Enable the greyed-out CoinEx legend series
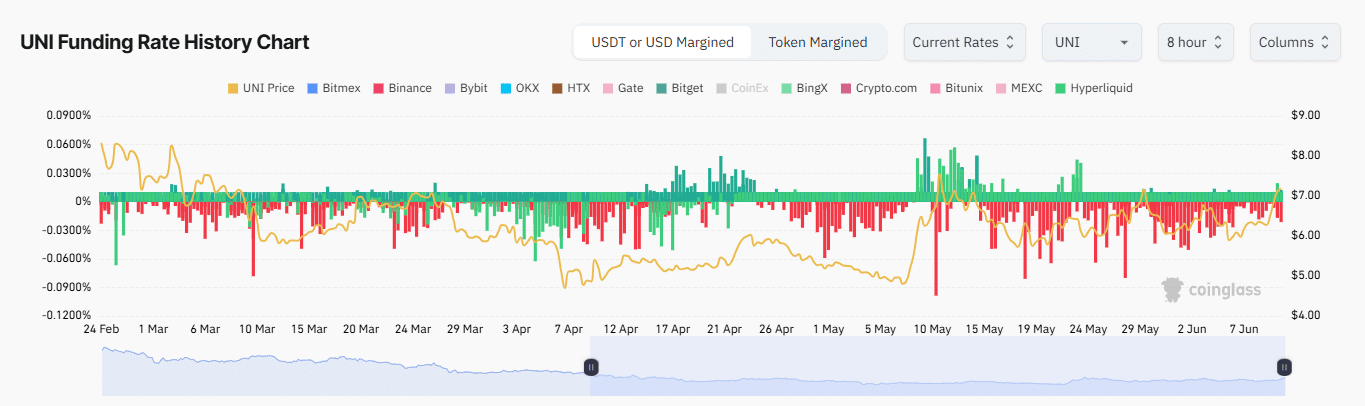The height and width of the screenshot is (406, 1365). pyautogui.click(x=743, y=88)
